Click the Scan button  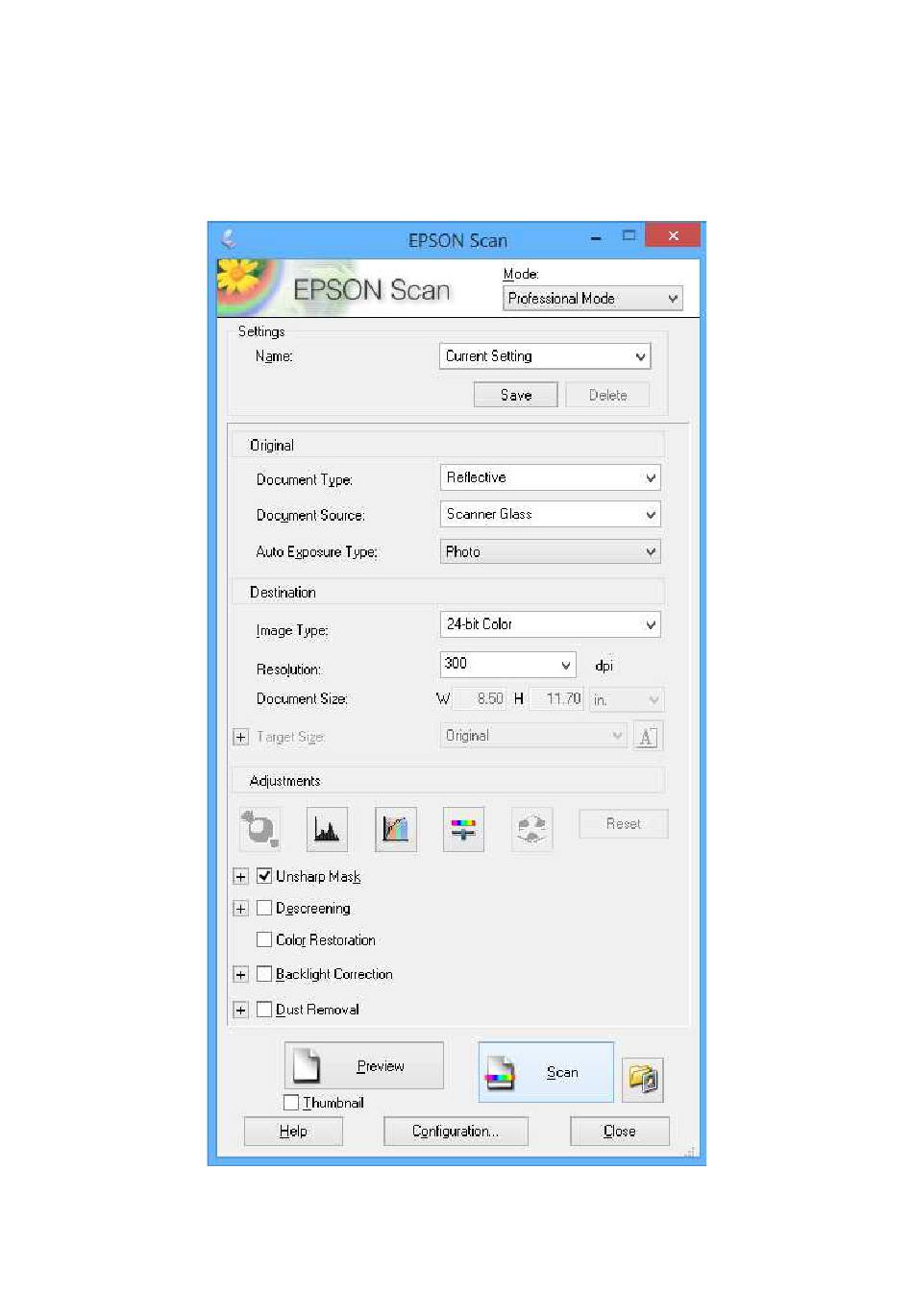pyautogui.click(x=546, y=1072)
